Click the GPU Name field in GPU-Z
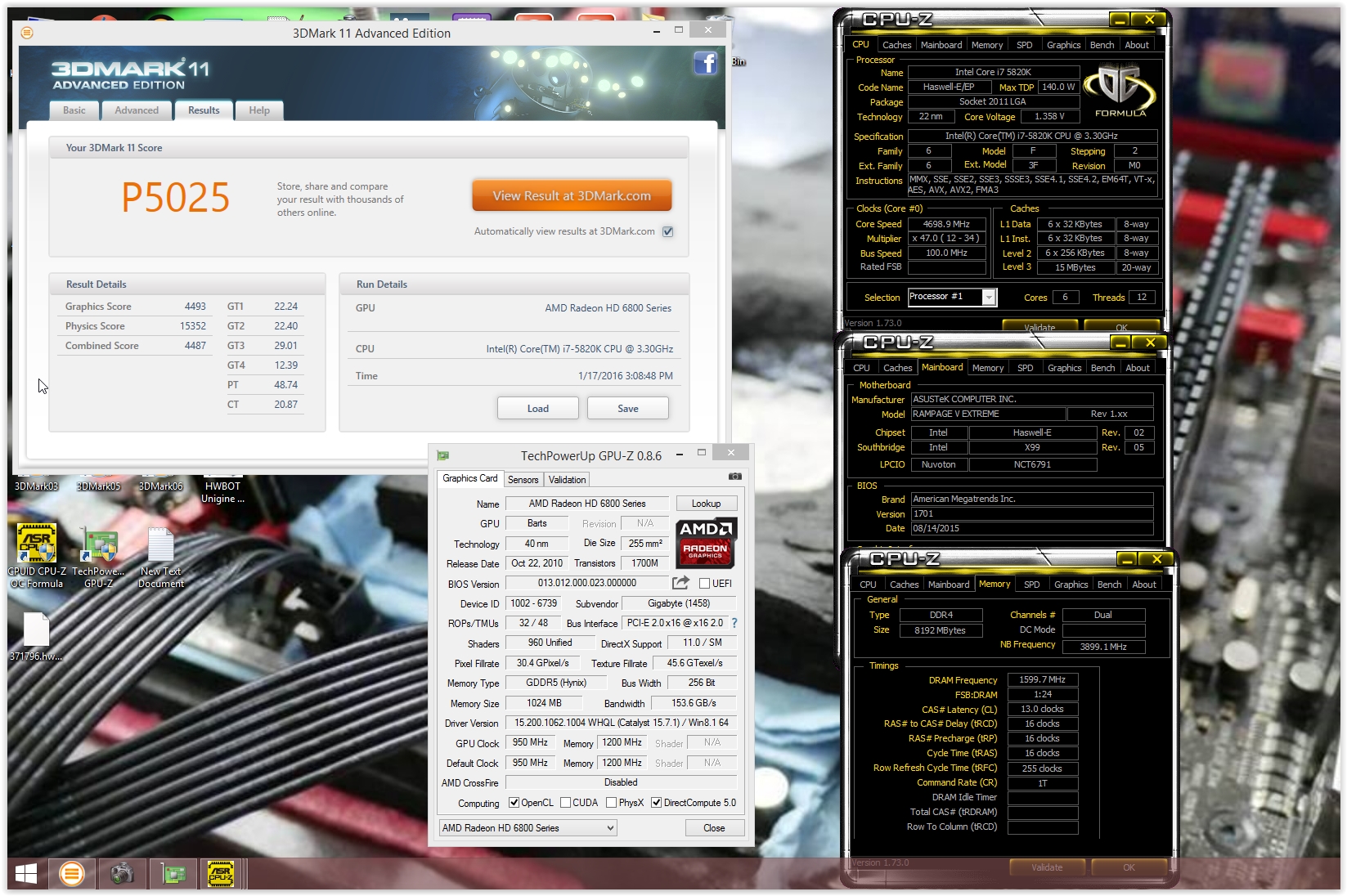Viewport: 1347px width, 896px height. [586, 504]
